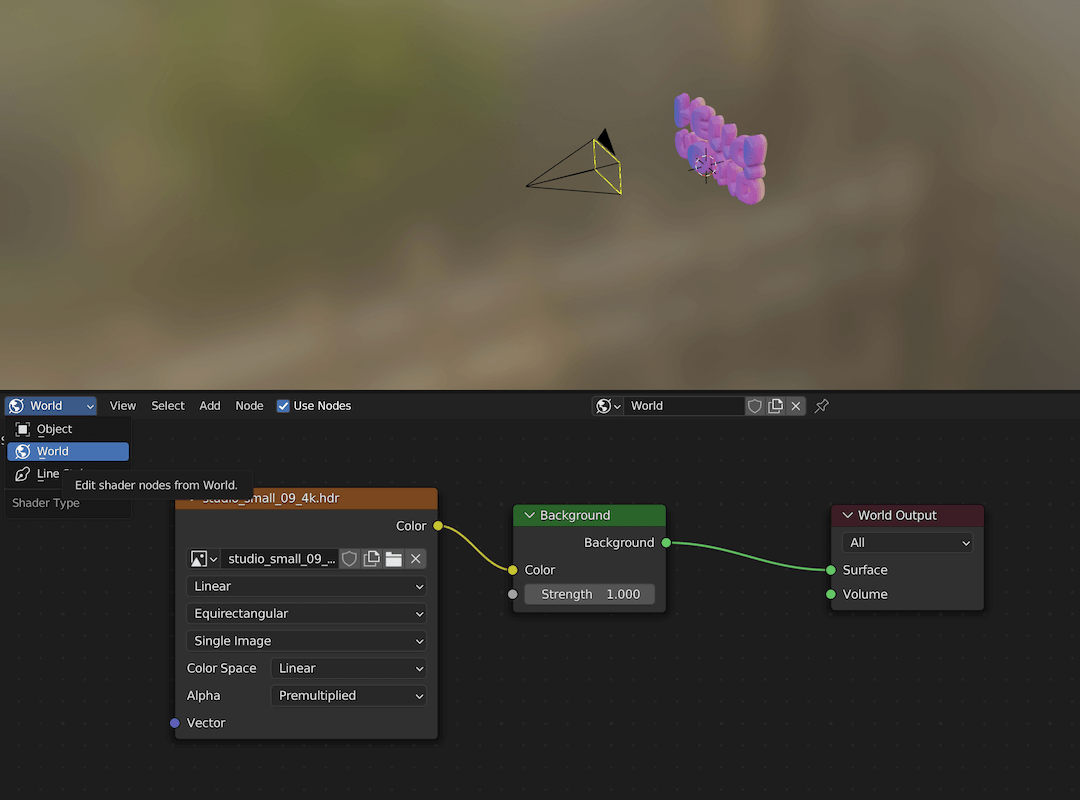Adjust the Strength value on the Background node

point(589,593)
